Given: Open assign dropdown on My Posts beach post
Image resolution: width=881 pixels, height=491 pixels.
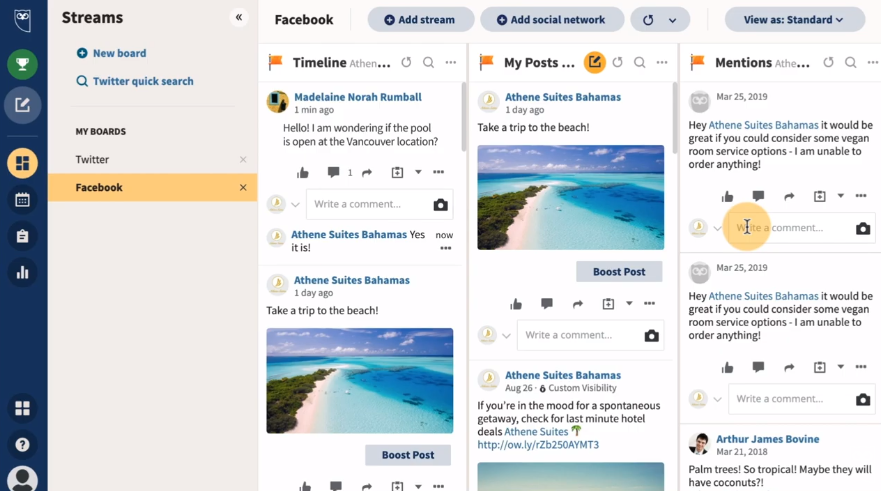Looking at the screenshot, I should coord(629,303).
